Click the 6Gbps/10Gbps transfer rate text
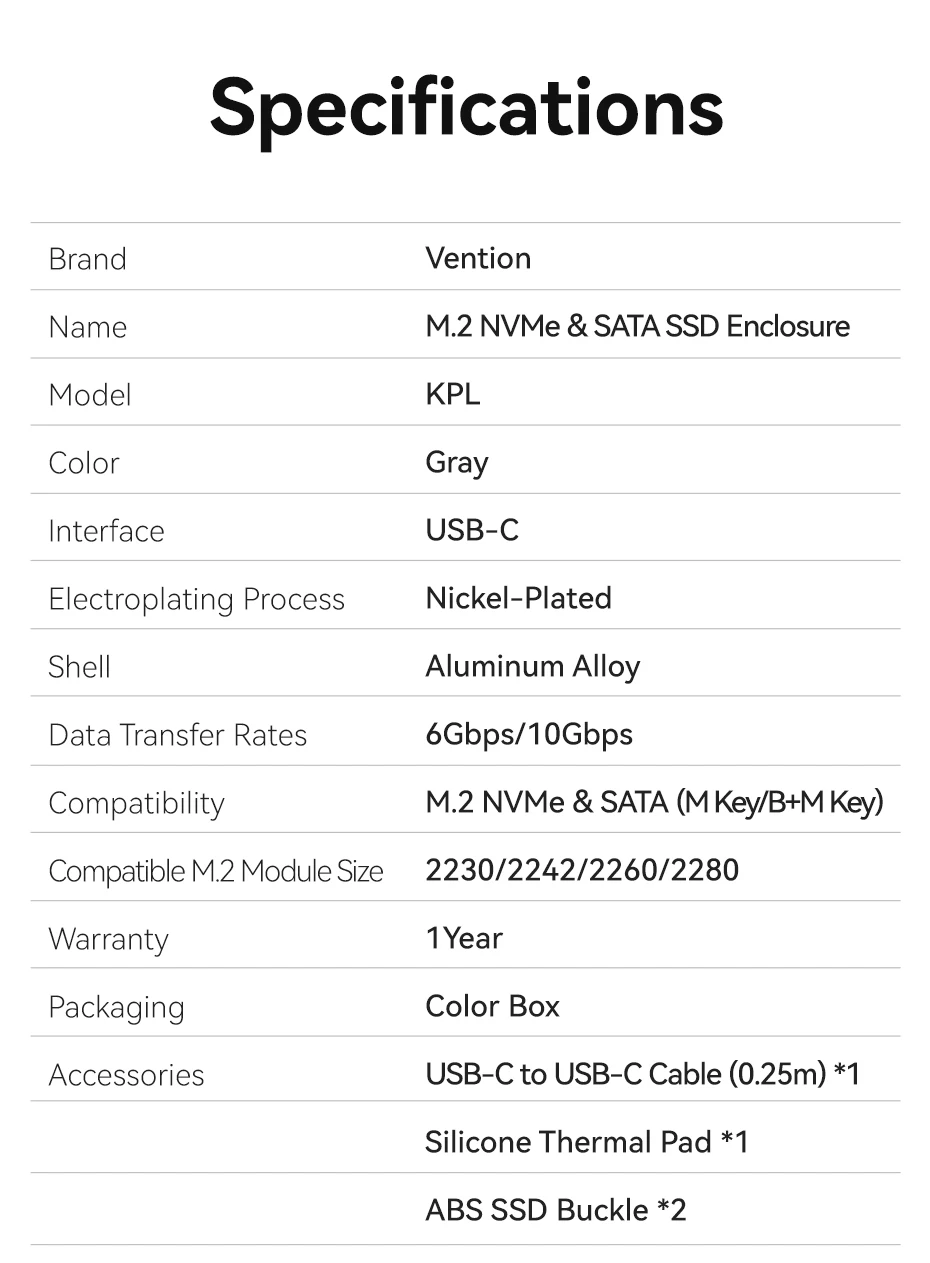 [x=529, y=734]
